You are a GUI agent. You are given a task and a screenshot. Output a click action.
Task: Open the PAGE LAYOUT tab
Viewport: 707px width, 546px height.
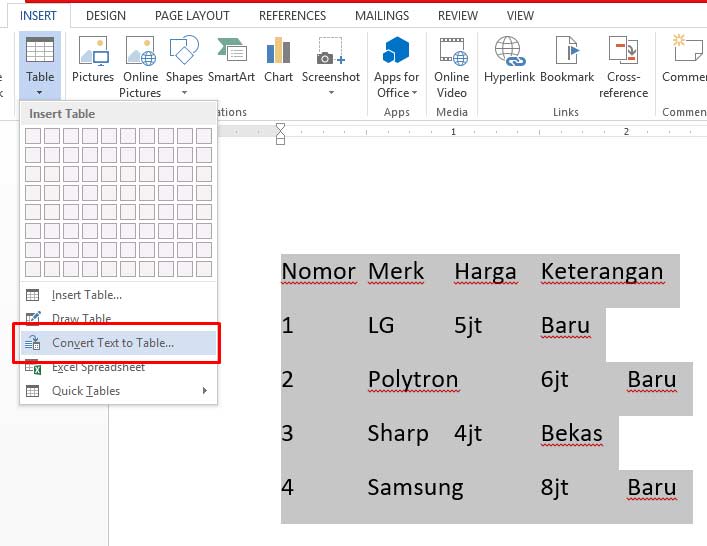[x=192, y=16]
